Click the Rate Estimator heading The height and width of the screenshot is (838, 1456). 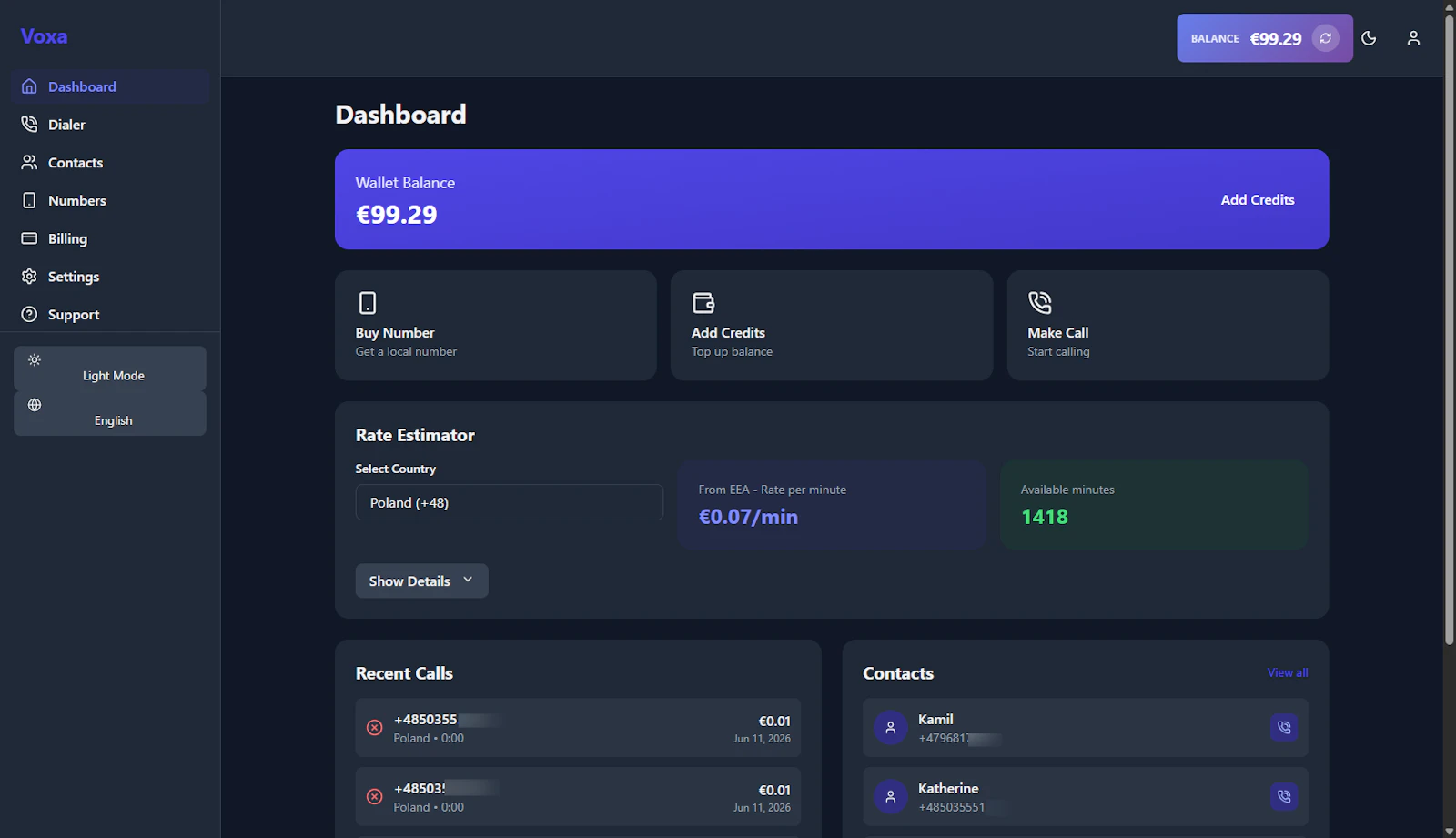415,435
